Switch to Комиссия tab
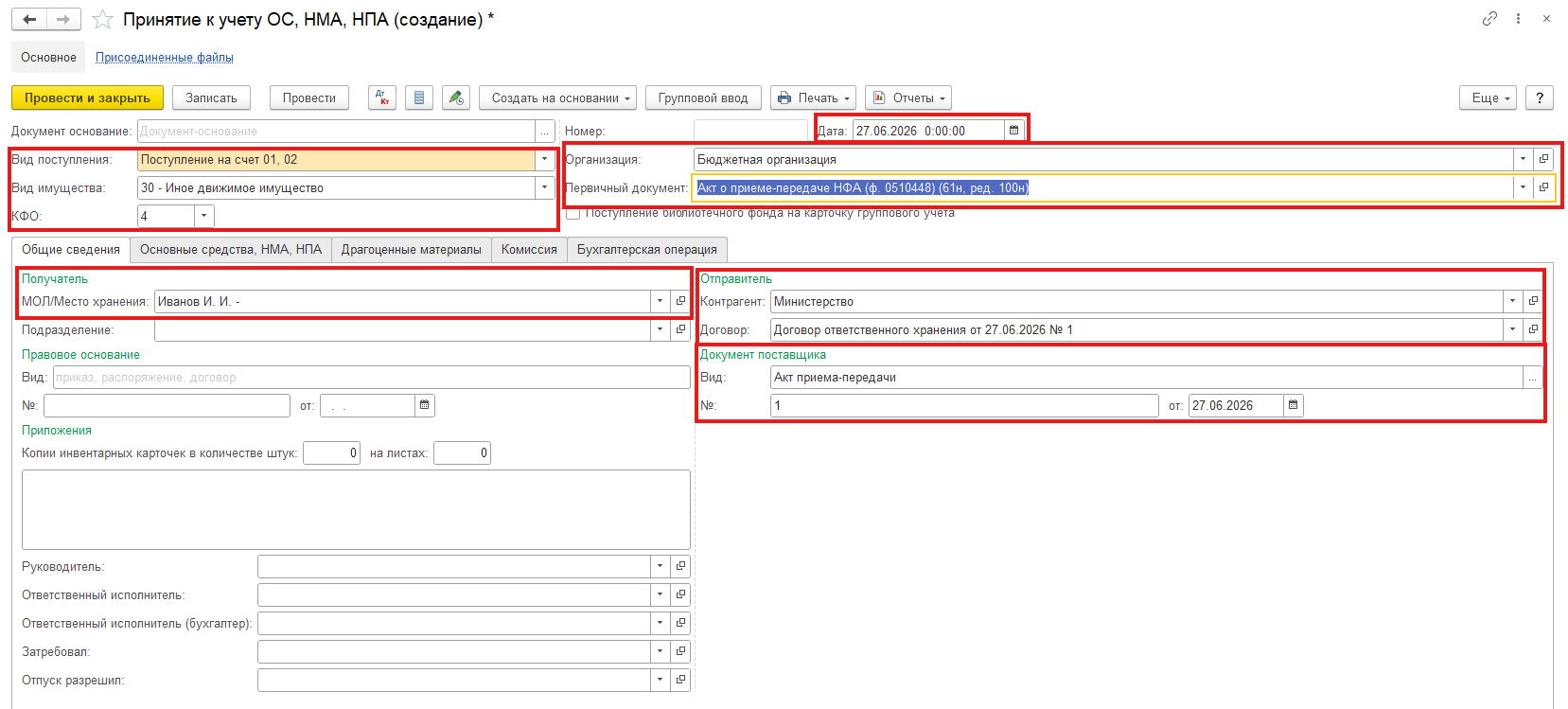1568x709 pixels. click(529, 249)
